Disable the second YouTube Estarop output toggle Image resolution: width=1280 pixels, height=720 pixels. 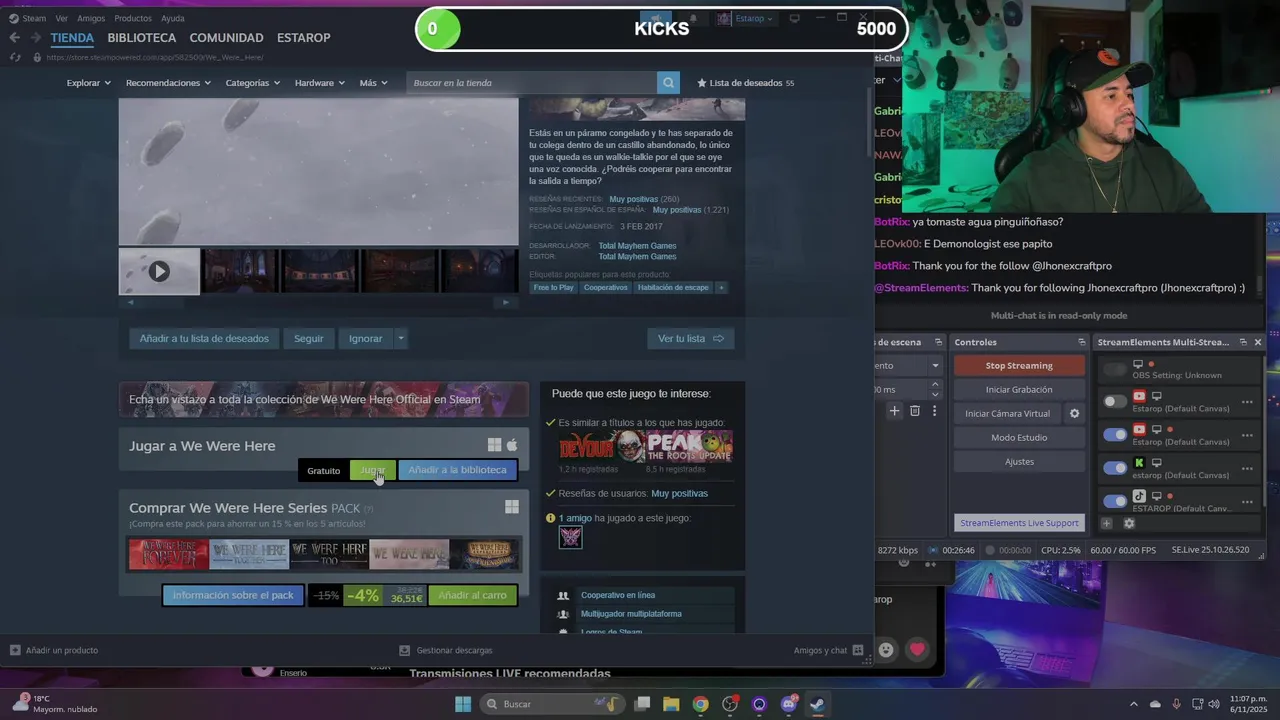tap(1114, 434)
